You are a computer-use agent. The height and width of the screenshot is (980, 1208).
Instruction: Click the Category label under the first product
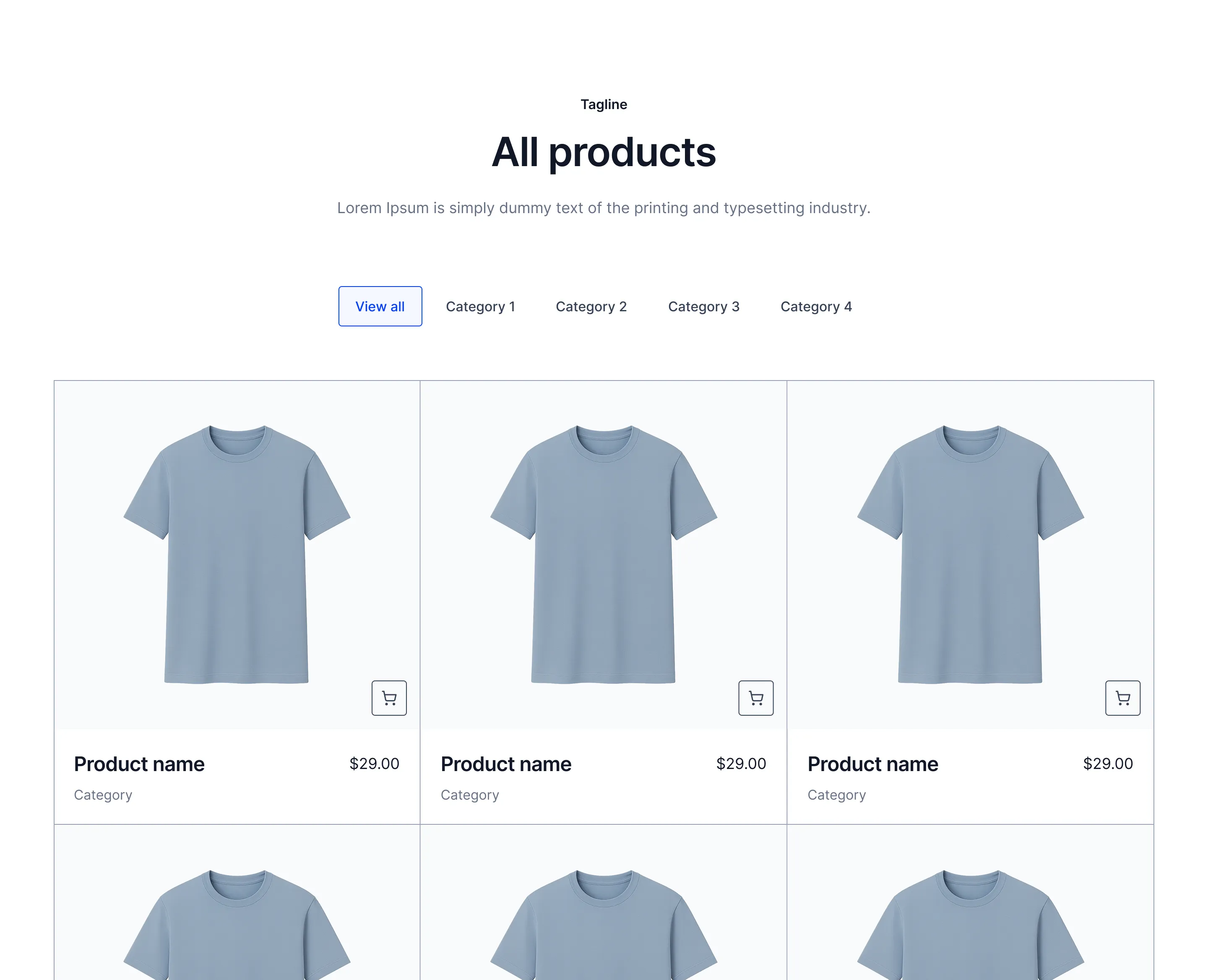pos(103,795)
